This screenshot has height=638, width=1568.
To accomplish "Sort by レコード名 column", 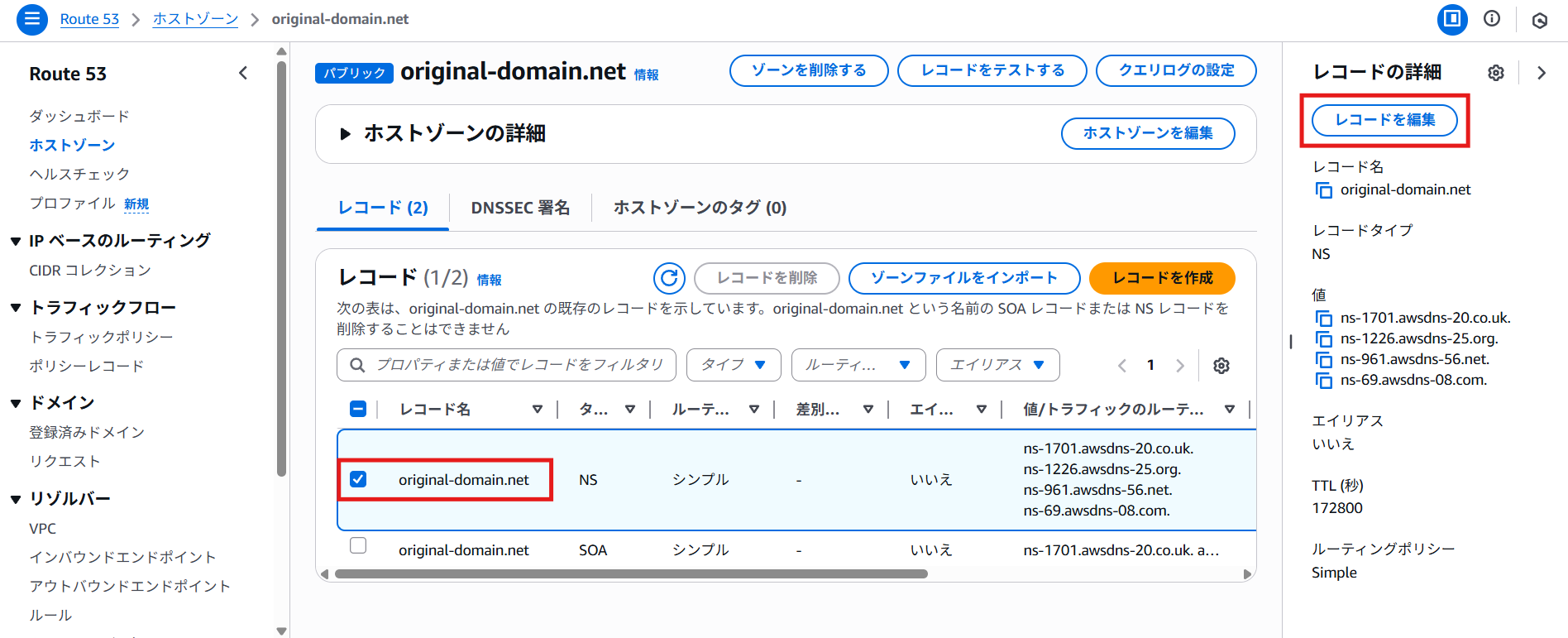I will click(538, 409).
